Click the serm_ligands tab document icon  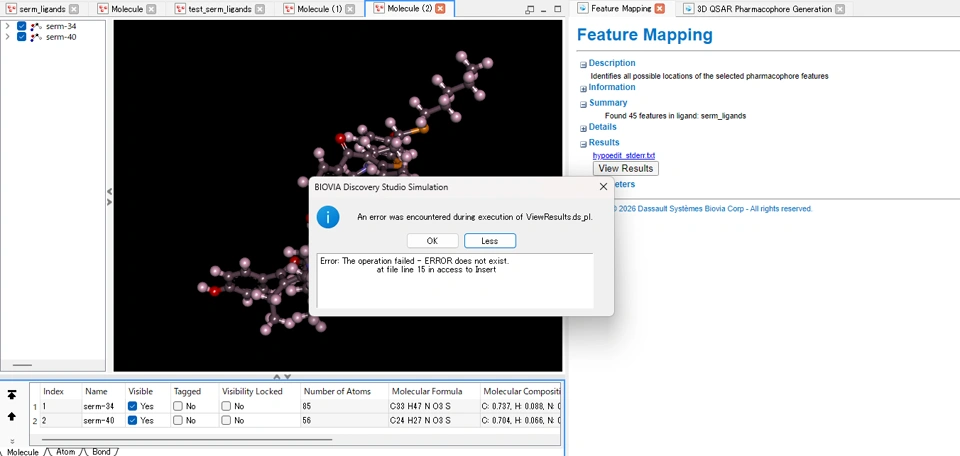tap(11, 9)
